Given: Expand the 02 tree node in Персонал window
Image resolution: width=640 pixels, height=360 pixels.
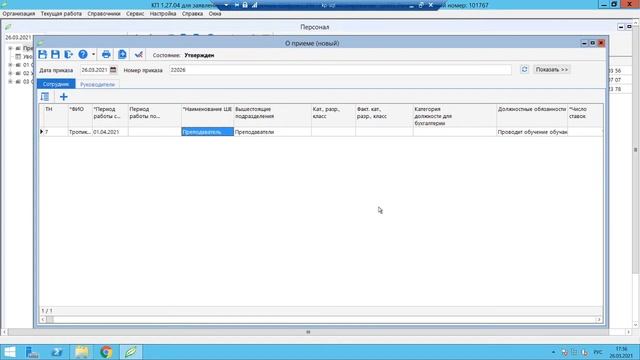Looking at the screenshot, I should pyautogui.click(x=10, y=73).
